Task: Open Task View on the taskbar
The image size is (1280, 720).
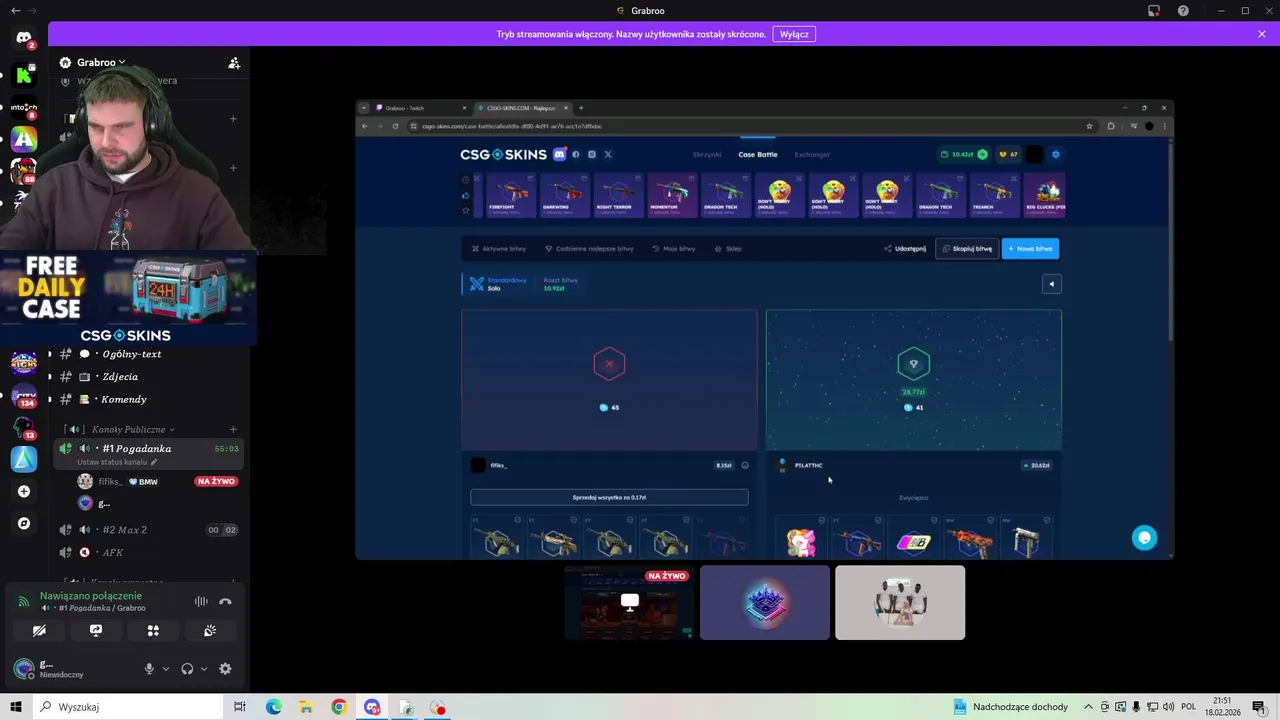Action: 240,707
